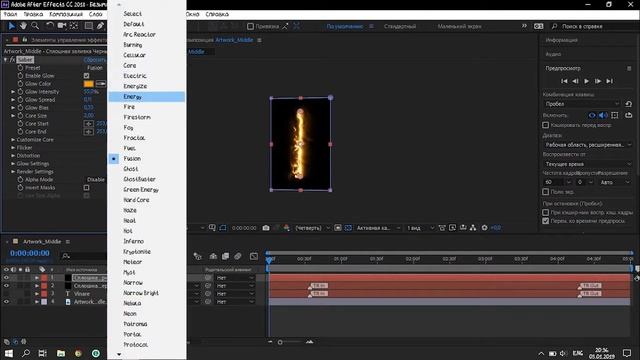The width and height of the screenshot is (640, 360).
Task: Open the Windows Start menu
Action: pos(8,353)
